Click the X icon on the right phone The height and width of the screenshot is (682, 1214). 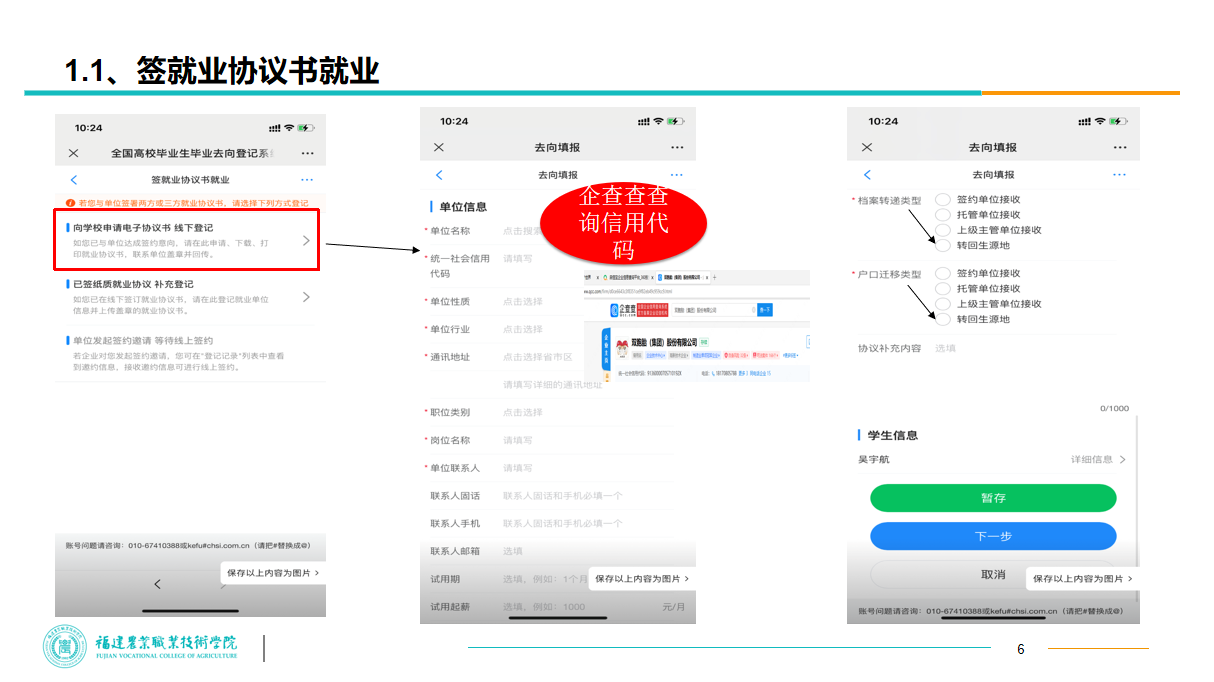pos(867,147)
